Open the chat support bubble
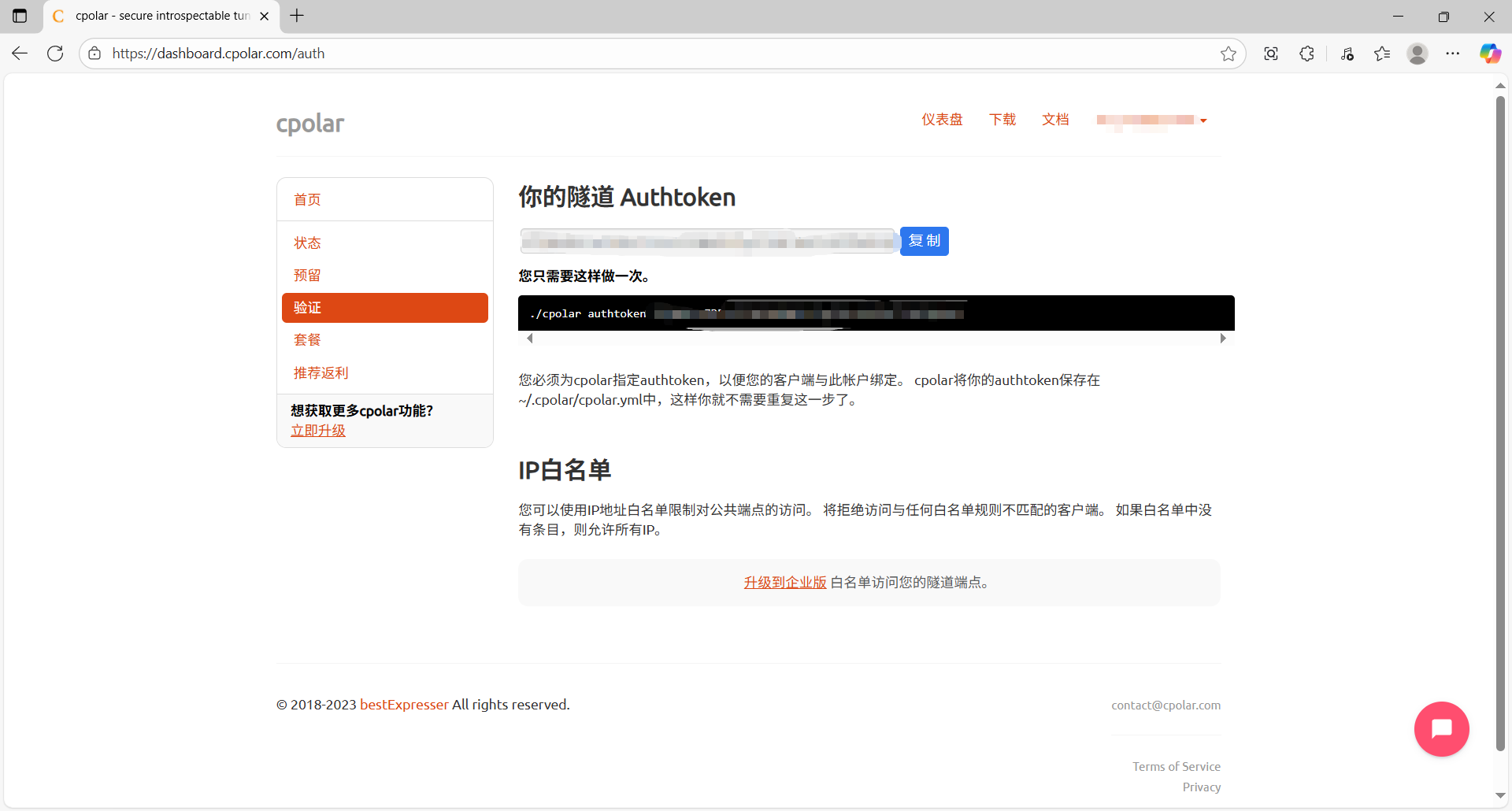This screenshot has width=1512, height=811. (x=1441, y=729)
